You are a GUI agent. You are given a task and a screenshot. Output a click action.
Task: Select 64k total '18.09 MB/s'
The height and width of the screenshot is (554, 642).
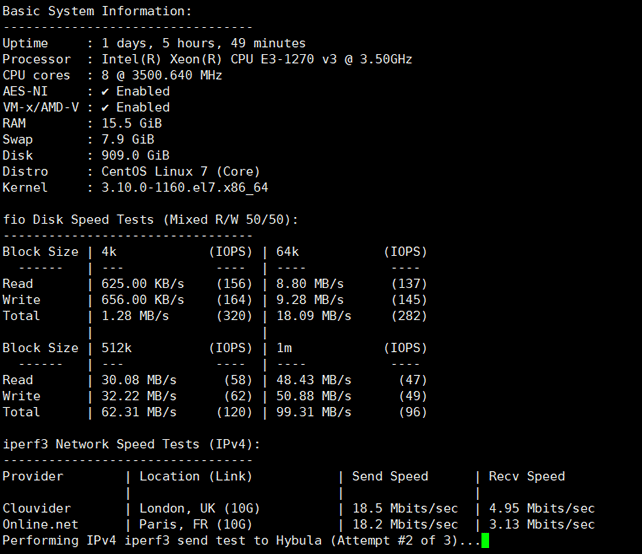click(314, 316)
